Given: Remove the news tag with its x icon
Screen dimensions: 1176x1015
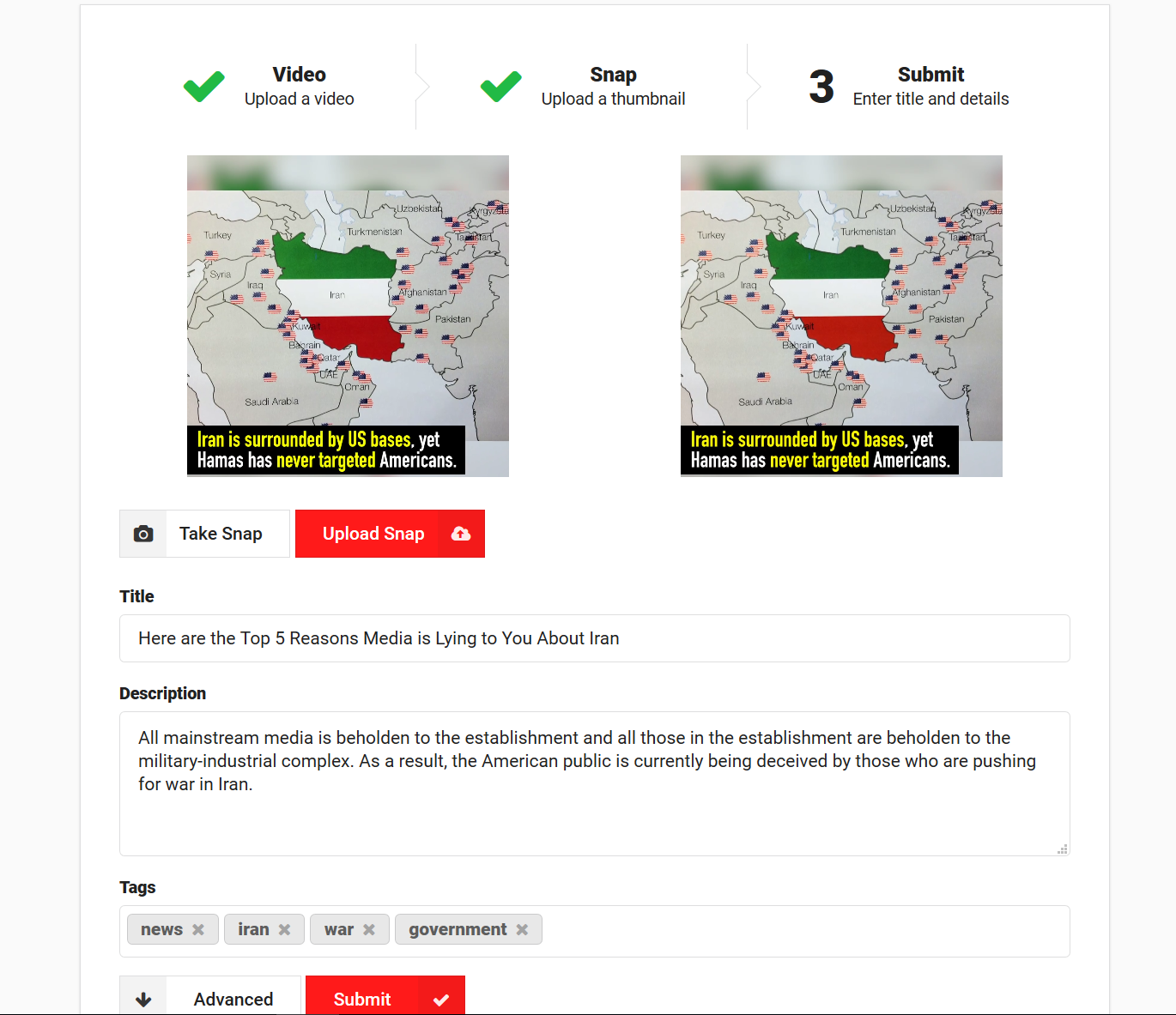Looking at the screenshot, I should click(198, 930).
